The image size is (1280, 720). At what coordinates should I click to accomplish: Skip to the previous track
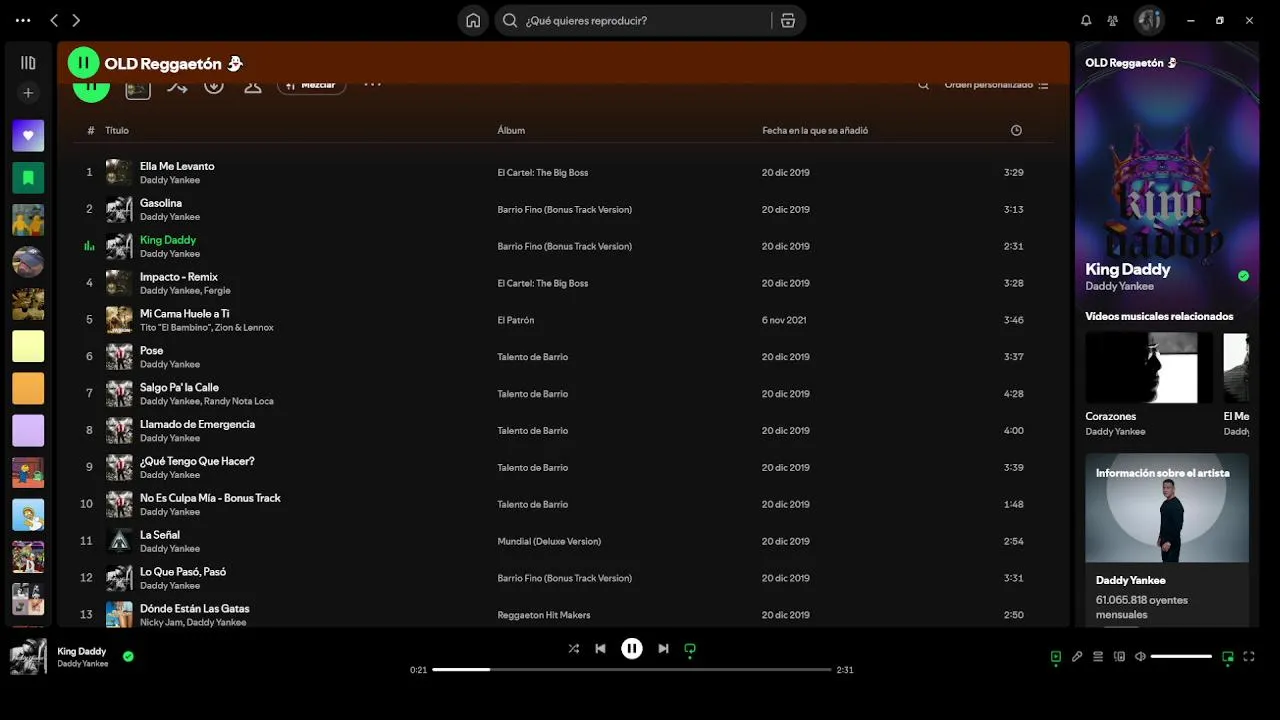(x=600, y=649)
